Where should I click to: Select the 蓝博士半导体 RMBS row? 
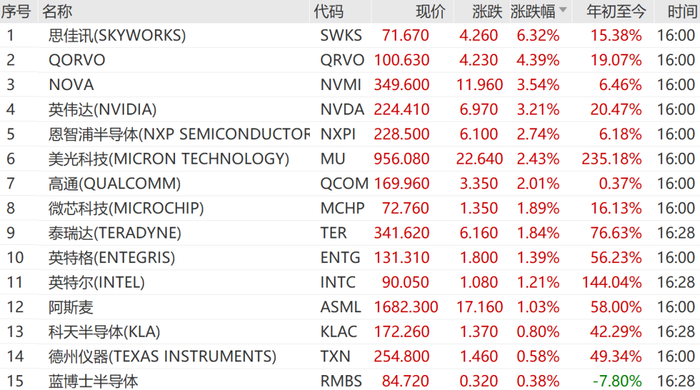(350, 381)
